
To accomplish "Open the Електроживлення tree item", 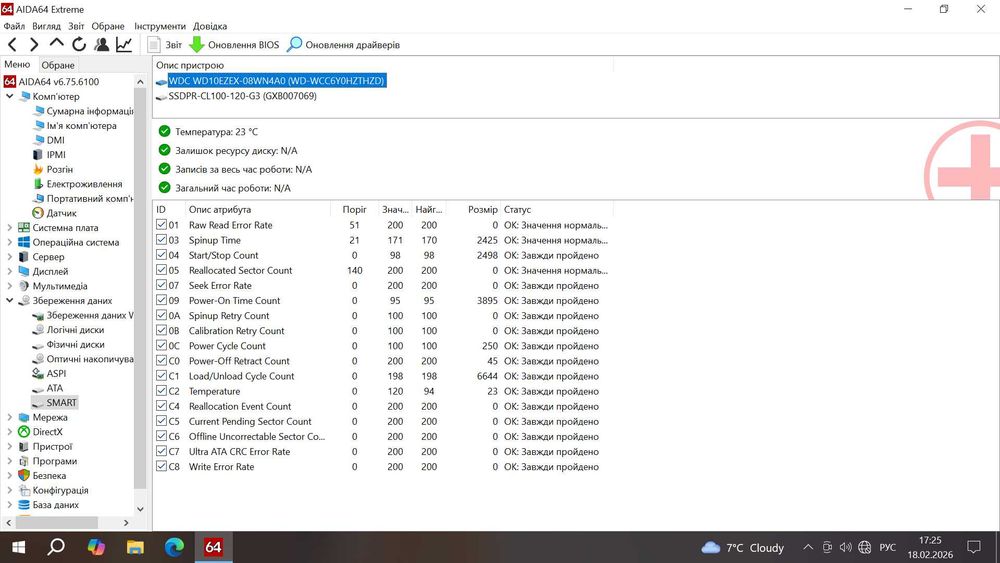I will [x=84, y=184].
